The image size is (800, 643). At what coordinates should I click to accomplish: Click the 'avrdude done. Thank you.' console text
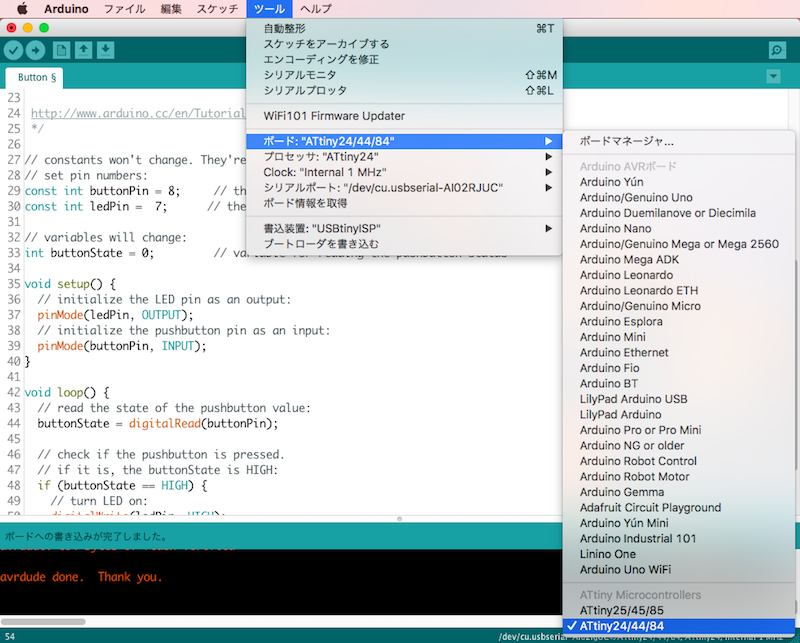82,577
